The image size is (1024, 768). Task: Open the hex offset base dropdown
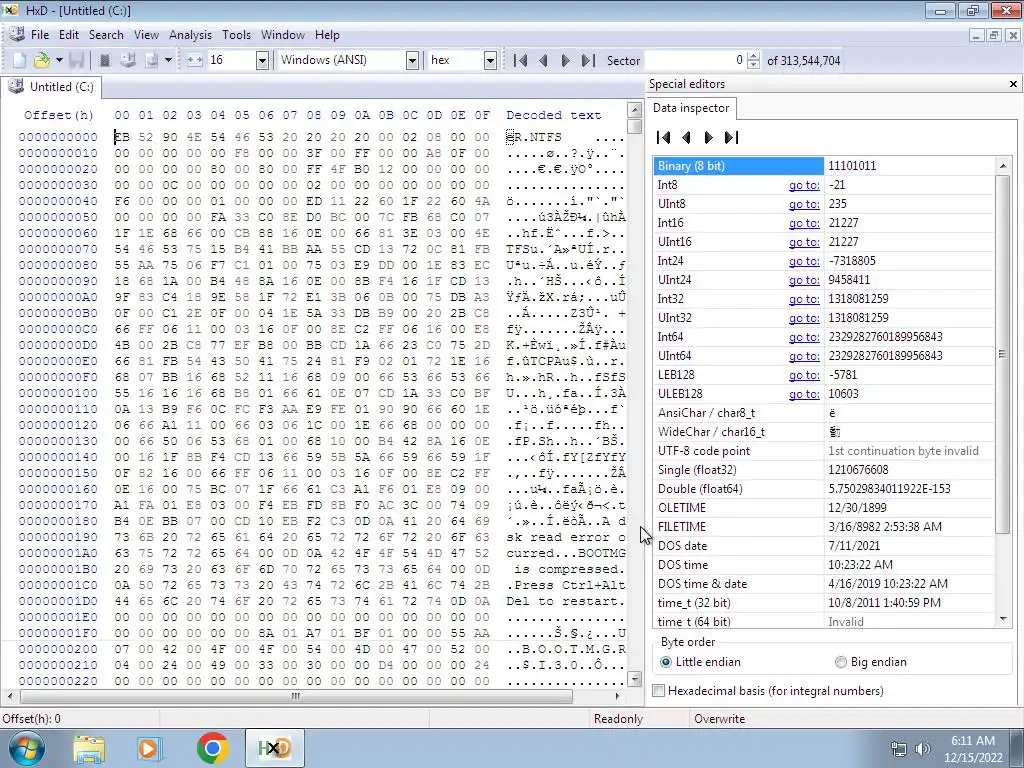(x=490, y=60)
